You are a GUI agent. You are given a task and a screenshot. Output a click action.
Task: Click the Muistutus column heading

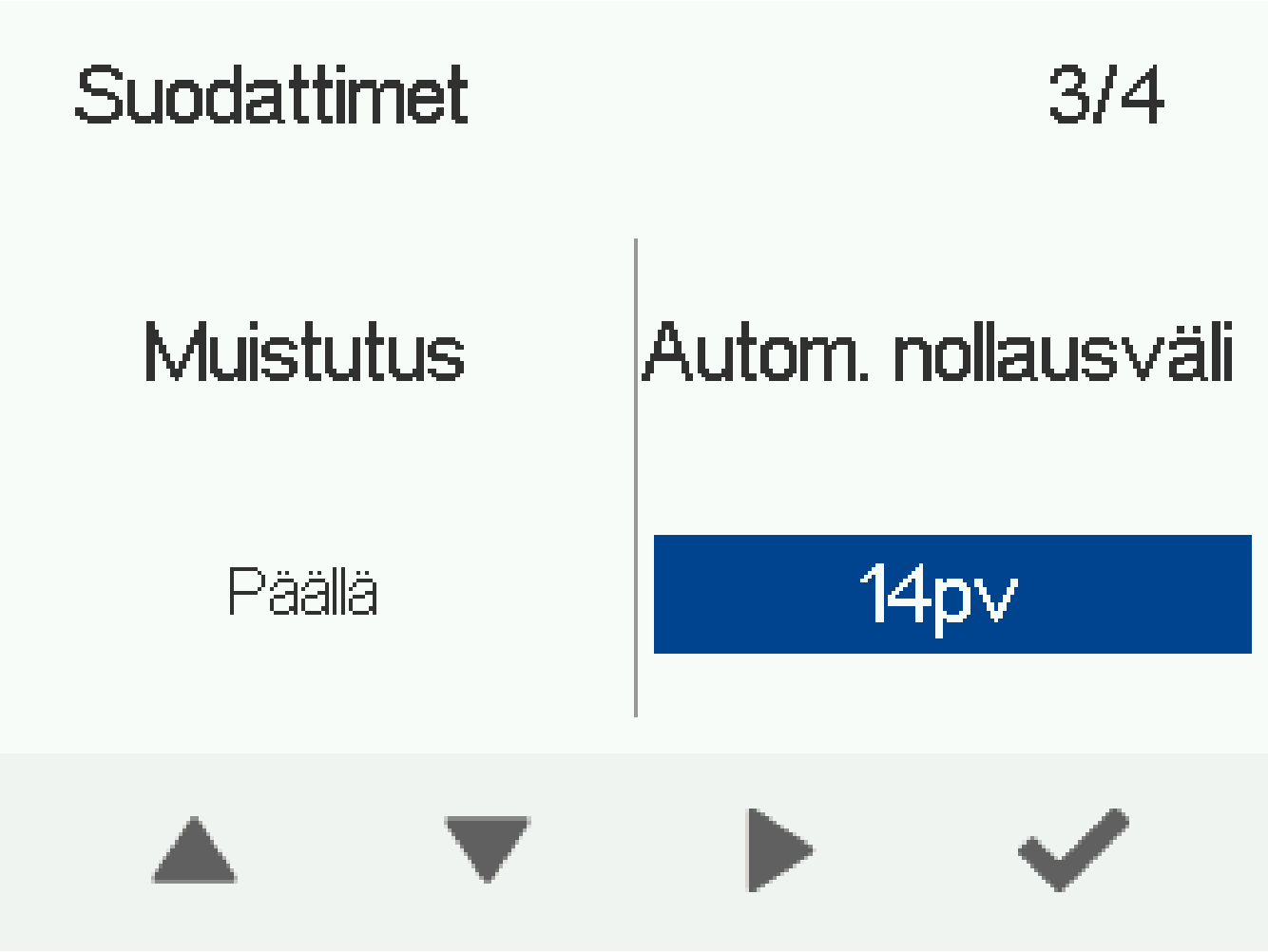[304, 353]
